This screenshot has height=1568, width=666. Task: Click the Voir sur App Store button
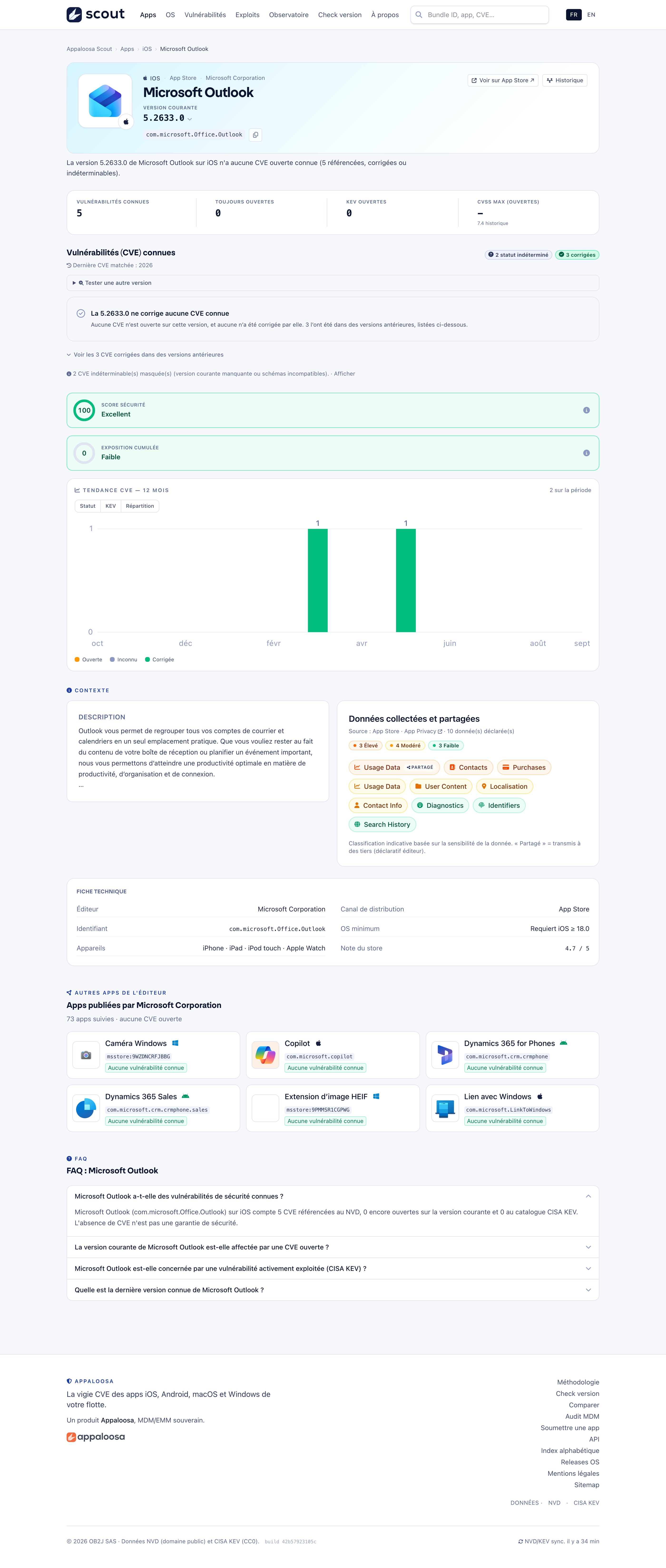tap(503, 80)
